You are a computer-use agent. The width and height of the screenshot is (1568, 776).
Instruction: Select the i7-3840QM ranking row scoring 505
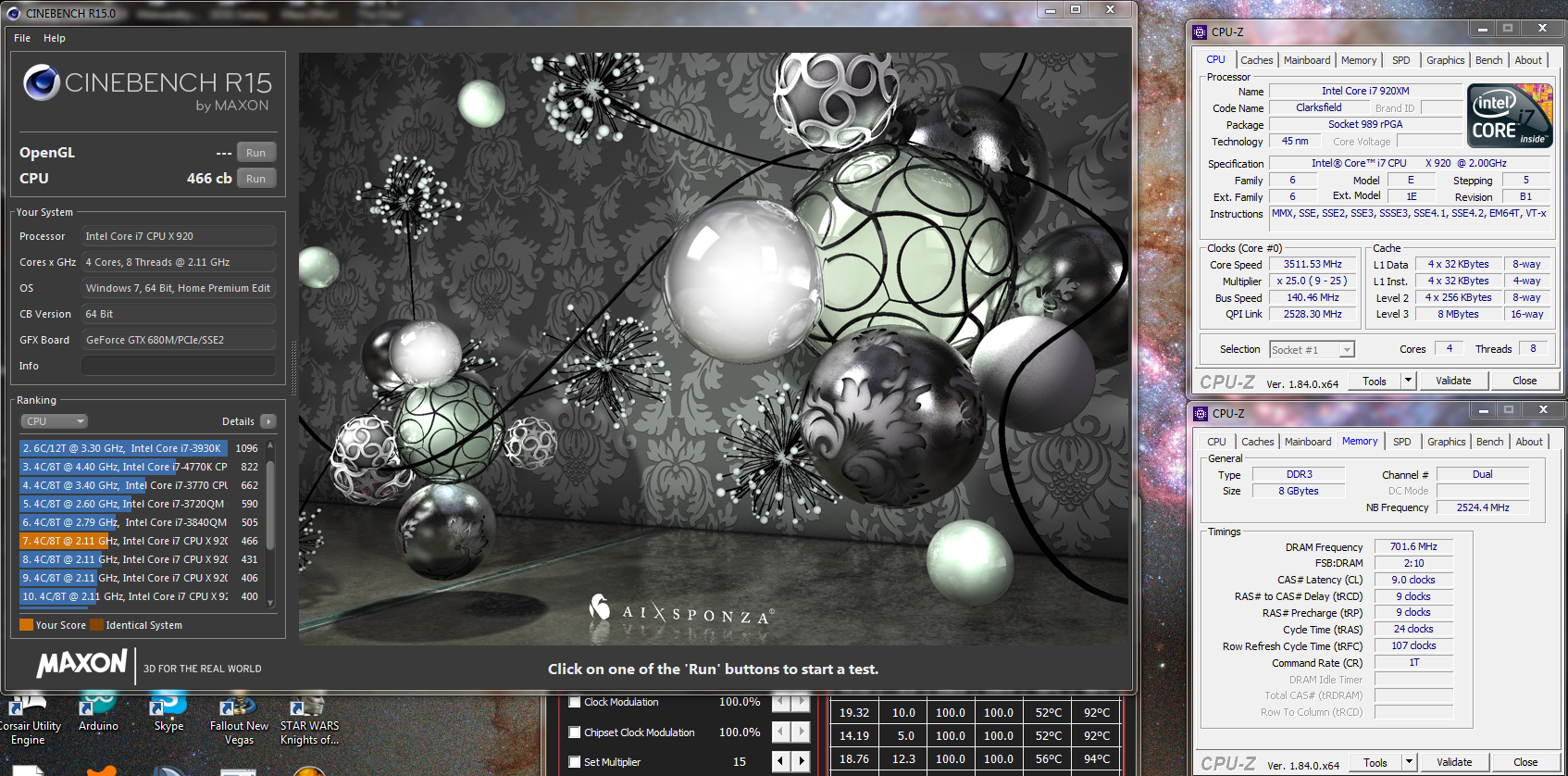point(141,522)
